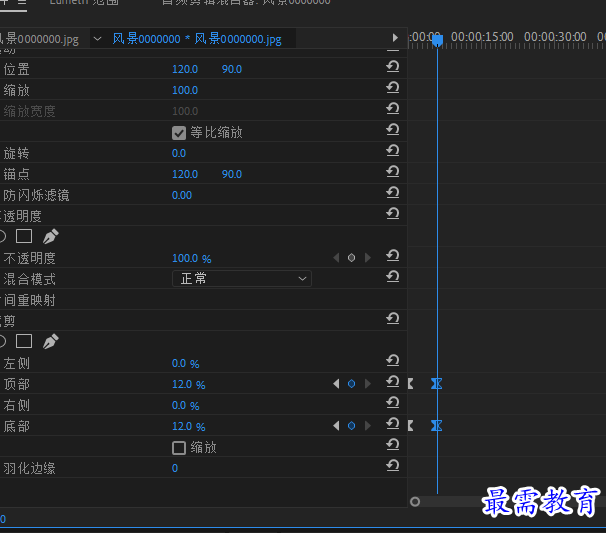
Task: Edit the 左侧 crop value 0.0 %
Action: click(x=186, y=363)
